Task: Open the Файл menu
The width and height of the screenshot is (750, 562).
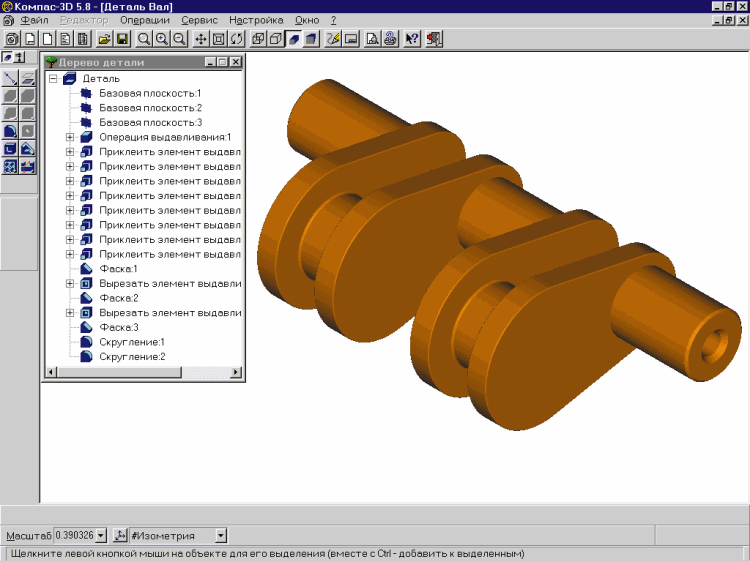Action: 34,21
